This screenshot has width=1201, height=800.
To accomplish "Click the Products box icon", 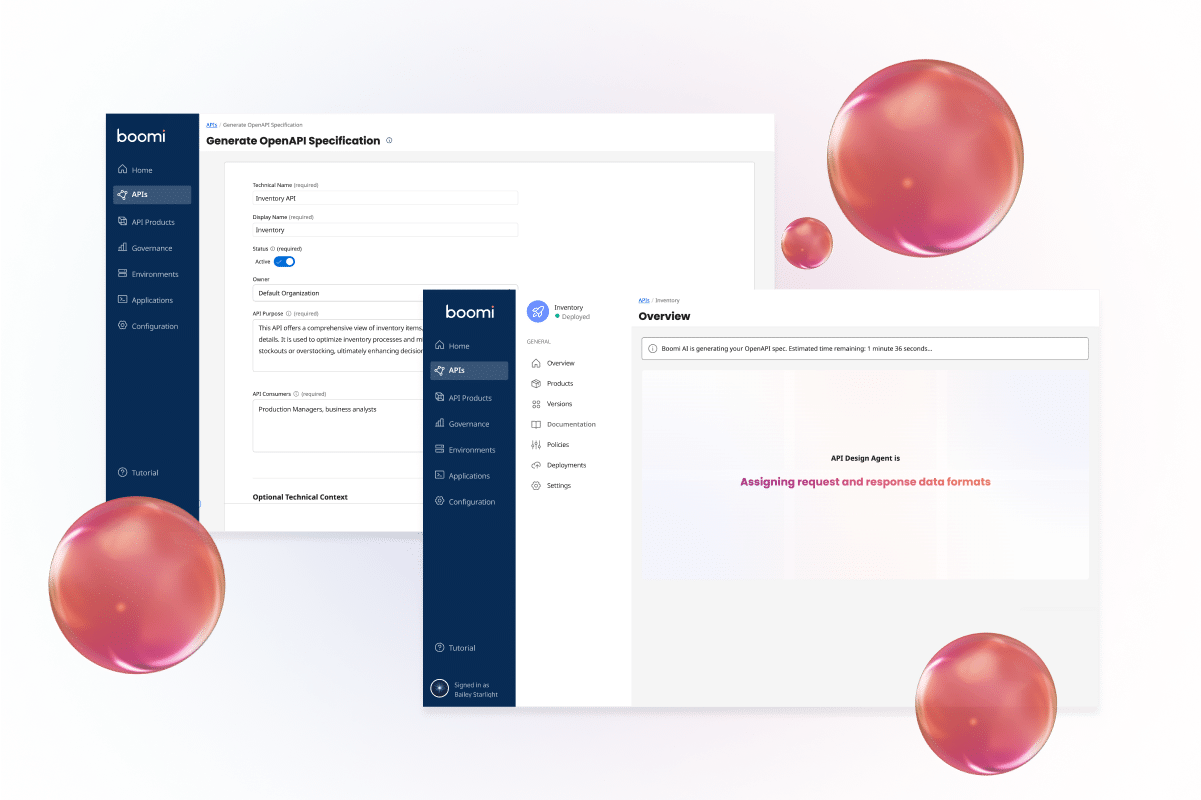I will point(536,384).
